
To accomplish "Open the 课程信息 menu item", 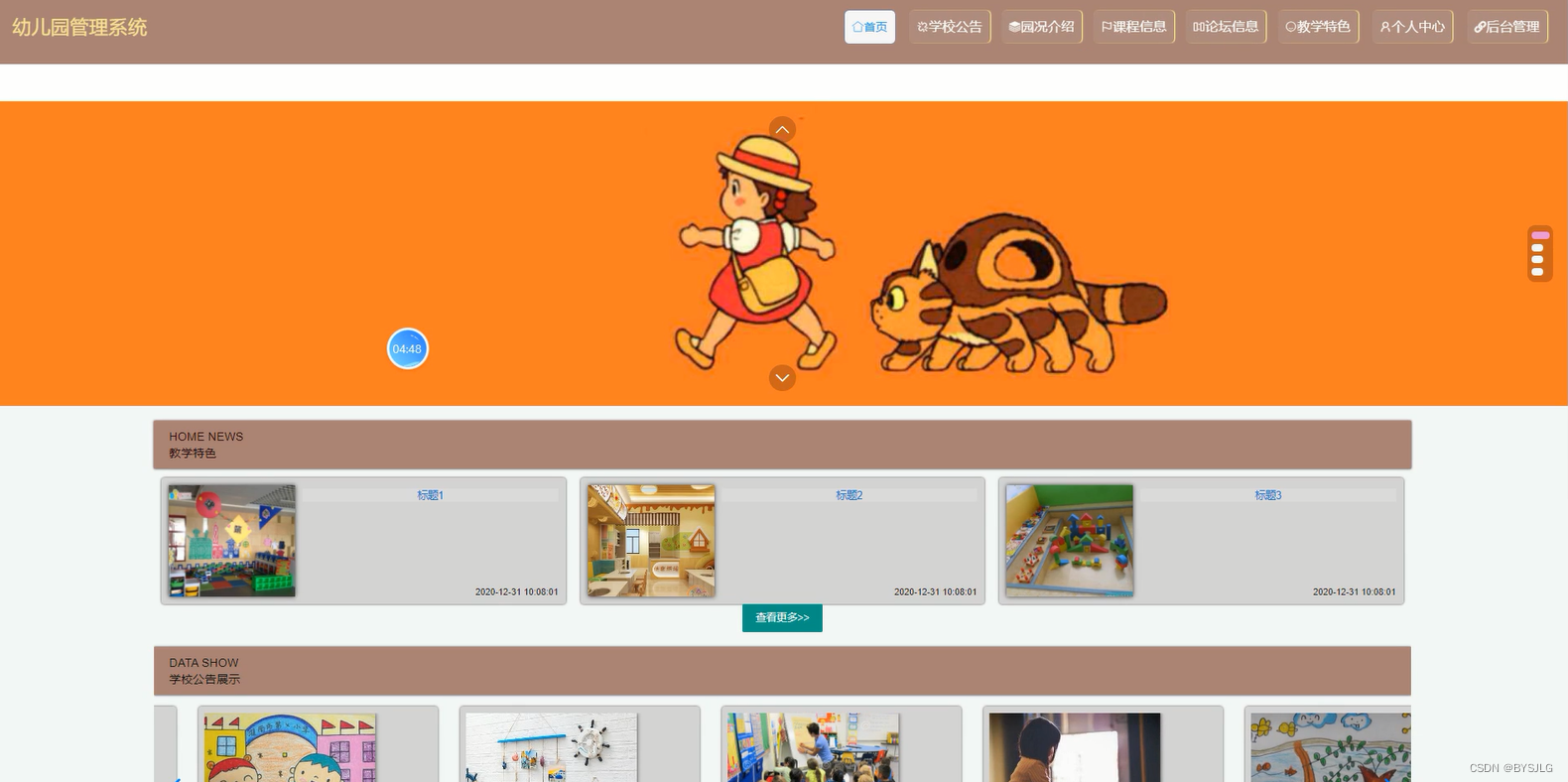I will point(1133,27).
